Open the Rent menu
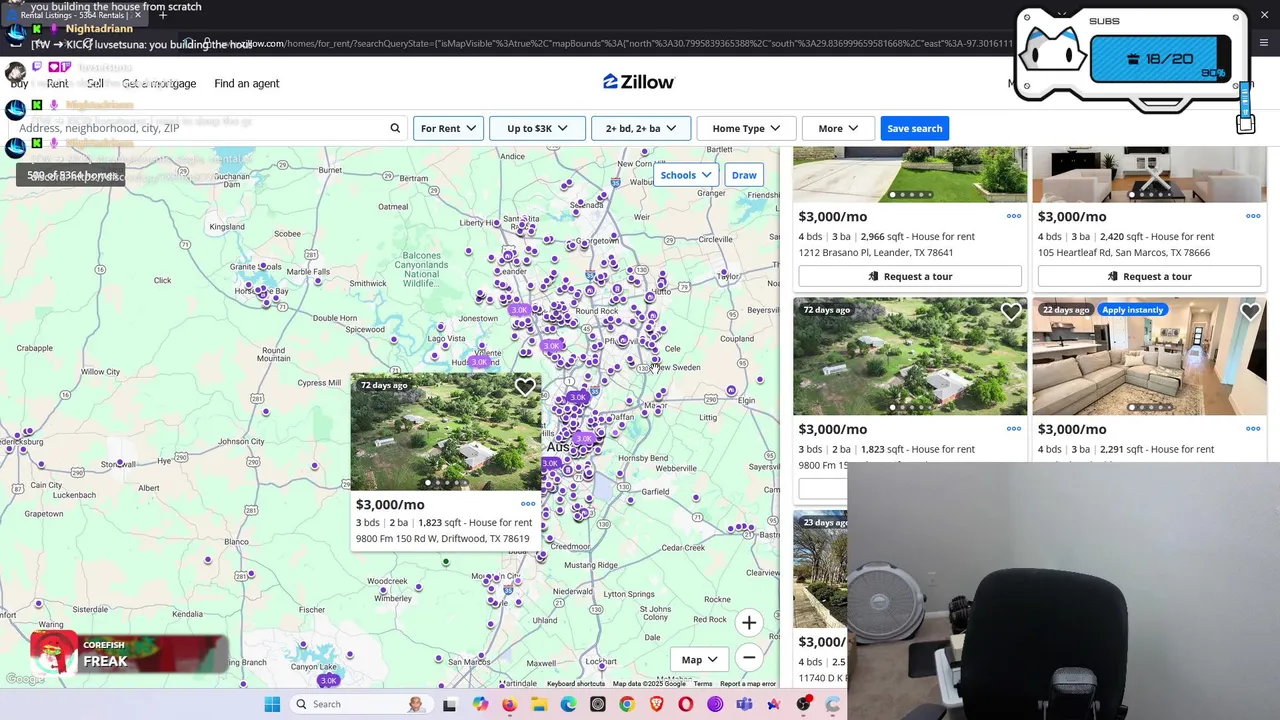 coord(57,83)
